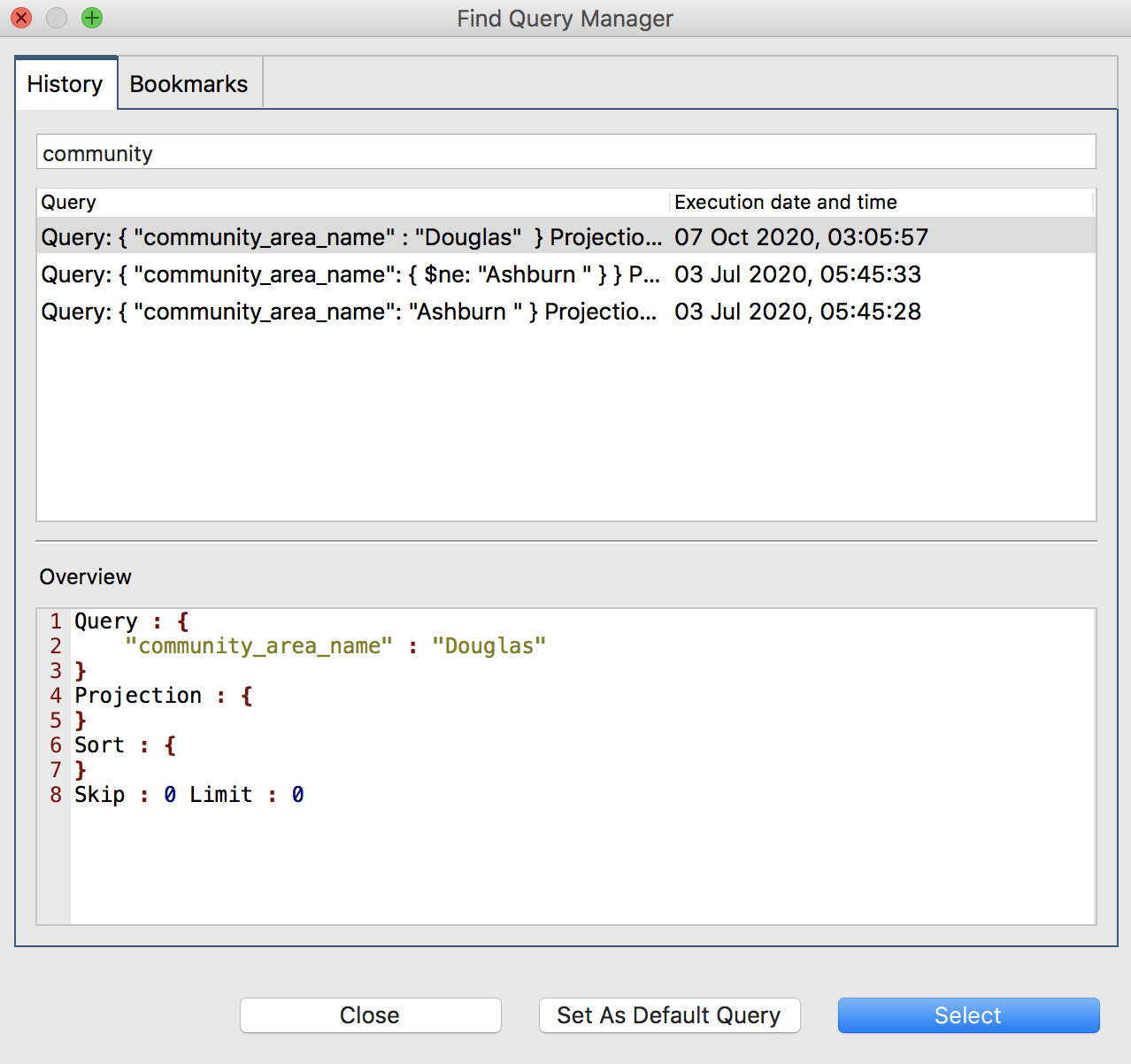Click the yellow minimize button
Screen dimensions: 1131x1064
point(56,18)
